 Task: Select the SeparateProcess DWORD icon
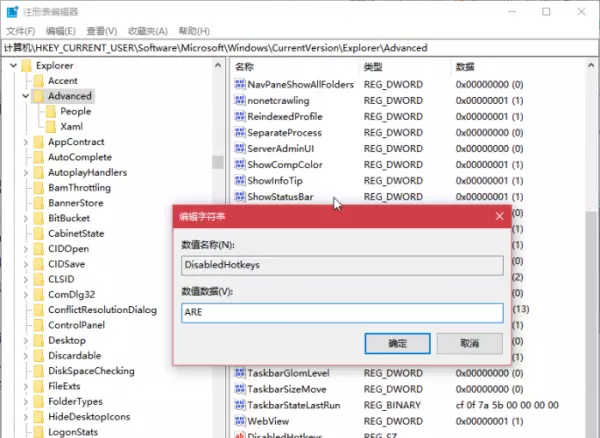click(x=240, y=132)
